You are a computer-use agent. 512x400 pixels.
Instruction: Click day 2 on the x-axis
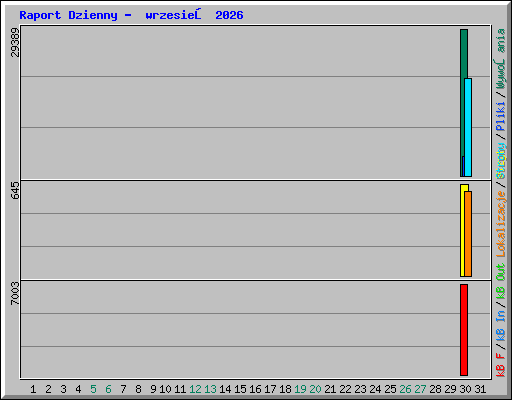[x=48, y=389]
